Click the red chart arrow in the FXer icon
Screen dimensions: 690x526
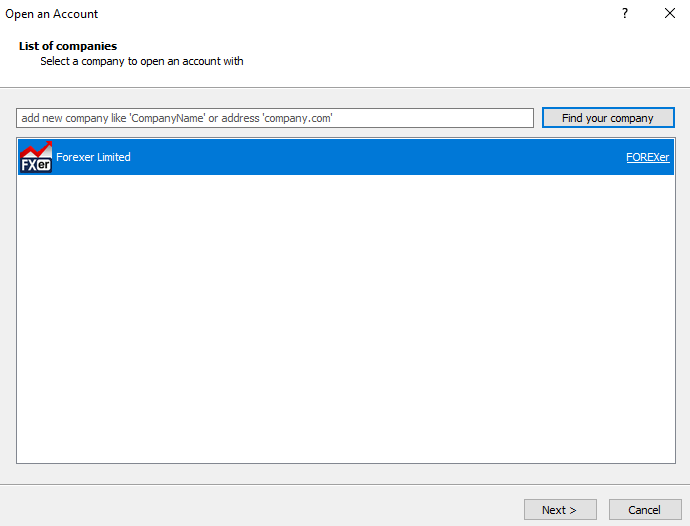[x=36, y=149]
